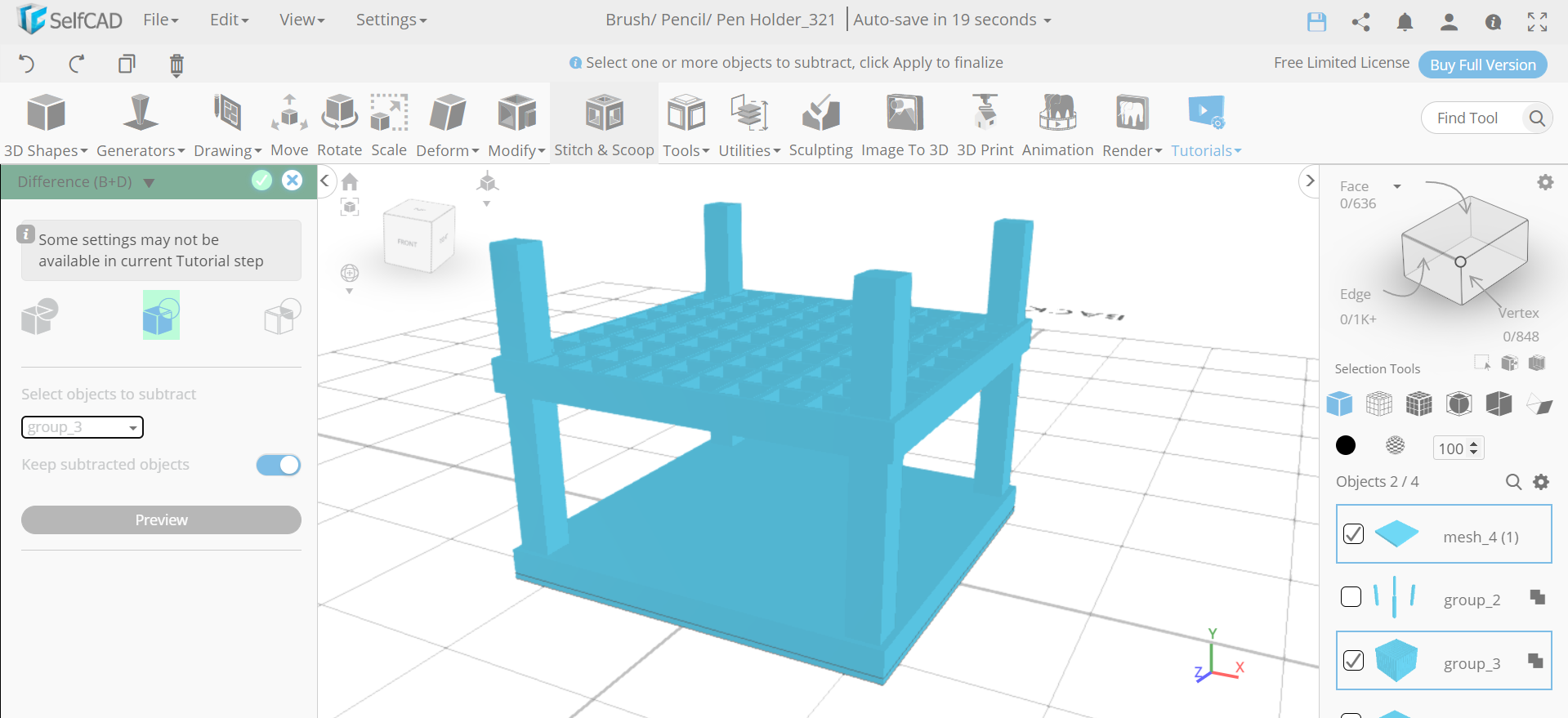Select the Move tool
1568x718 pixels.
point(289,125)
